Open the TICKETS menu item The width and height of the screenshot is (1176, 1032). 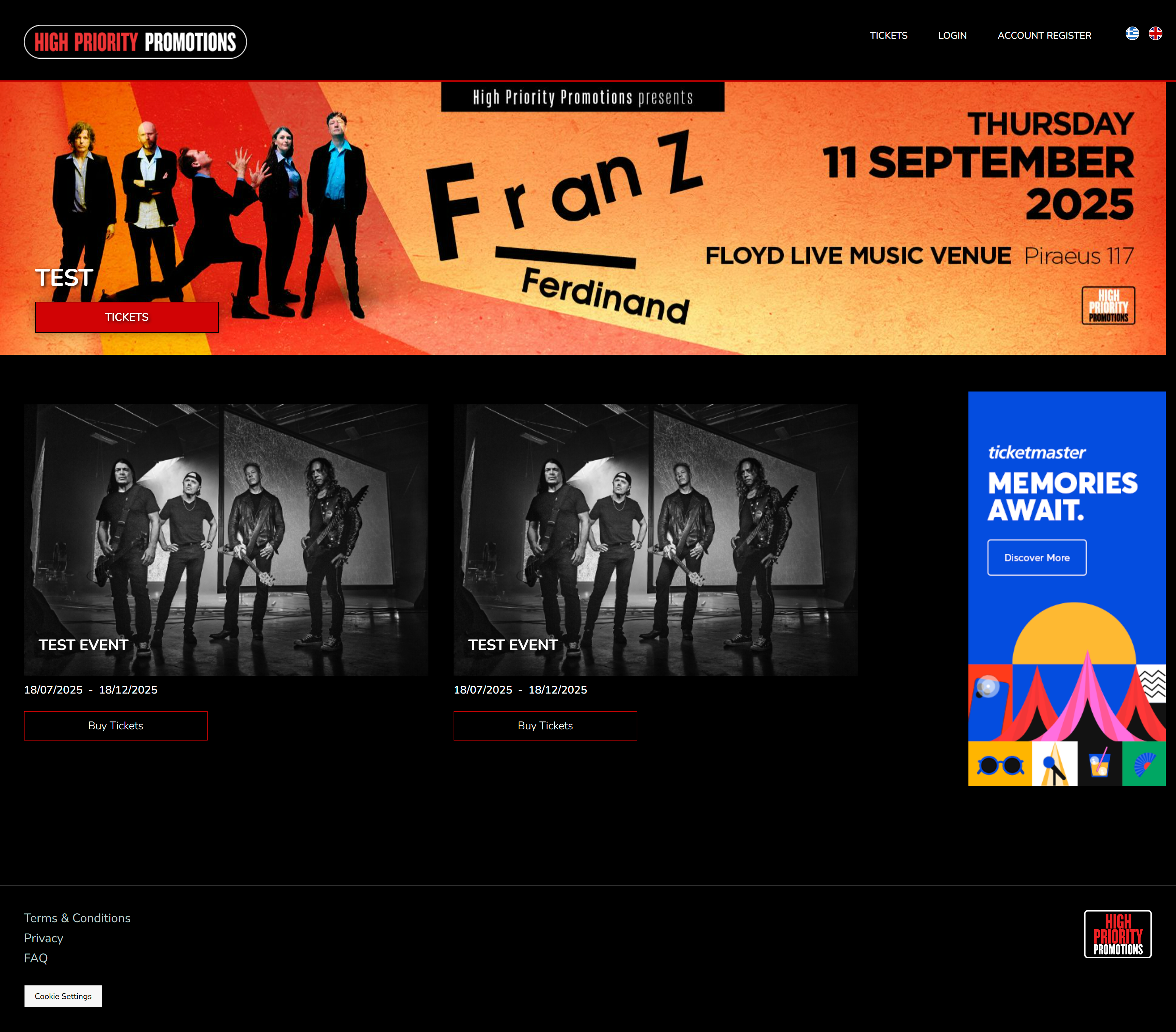pos(888,36)
